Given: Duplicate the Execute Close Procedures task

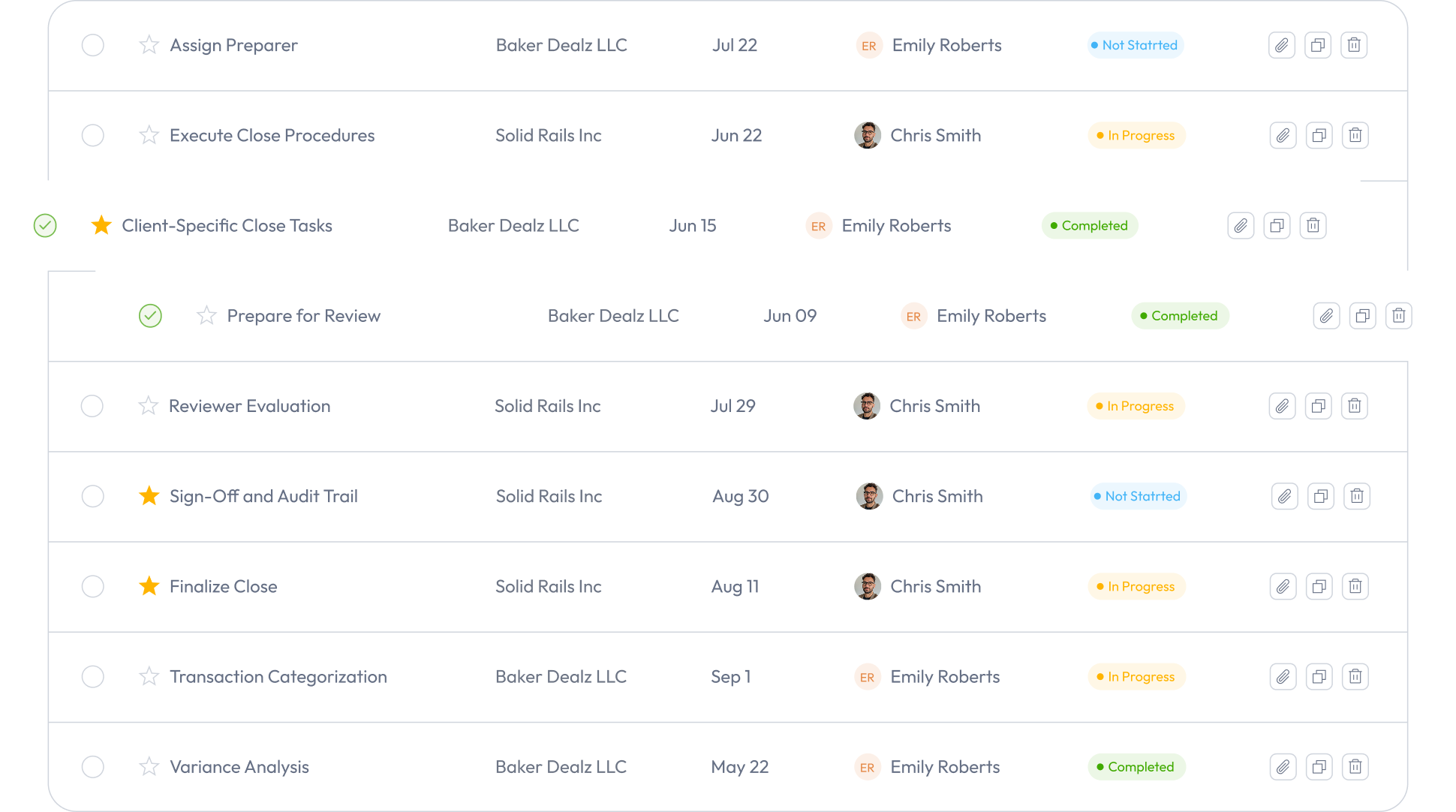Looking at the screenshot, I should tap(1319, 135).
